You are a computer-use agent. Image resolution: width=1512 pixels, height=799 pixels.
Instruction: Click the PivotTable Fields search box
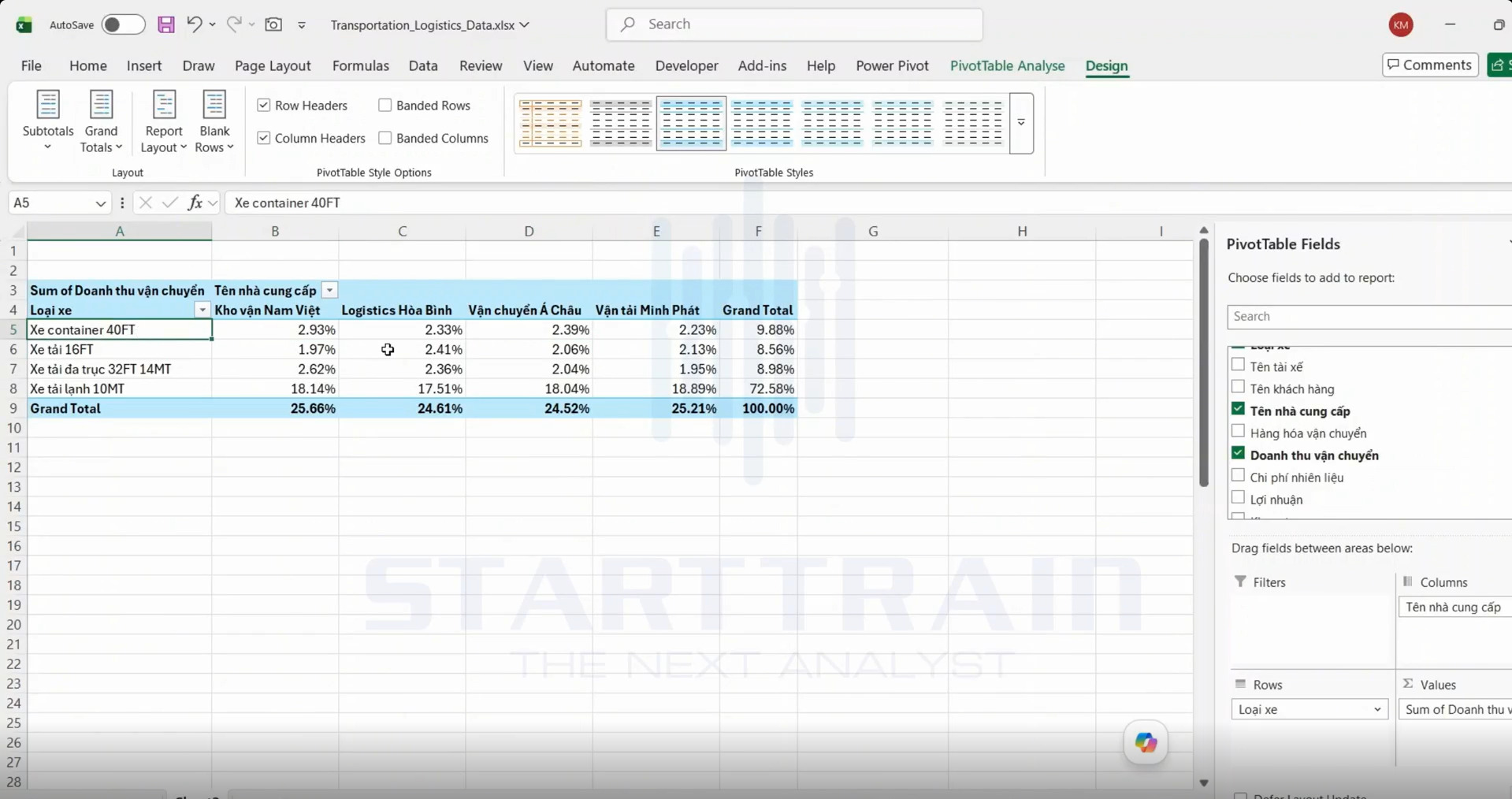pos(1369,316)
